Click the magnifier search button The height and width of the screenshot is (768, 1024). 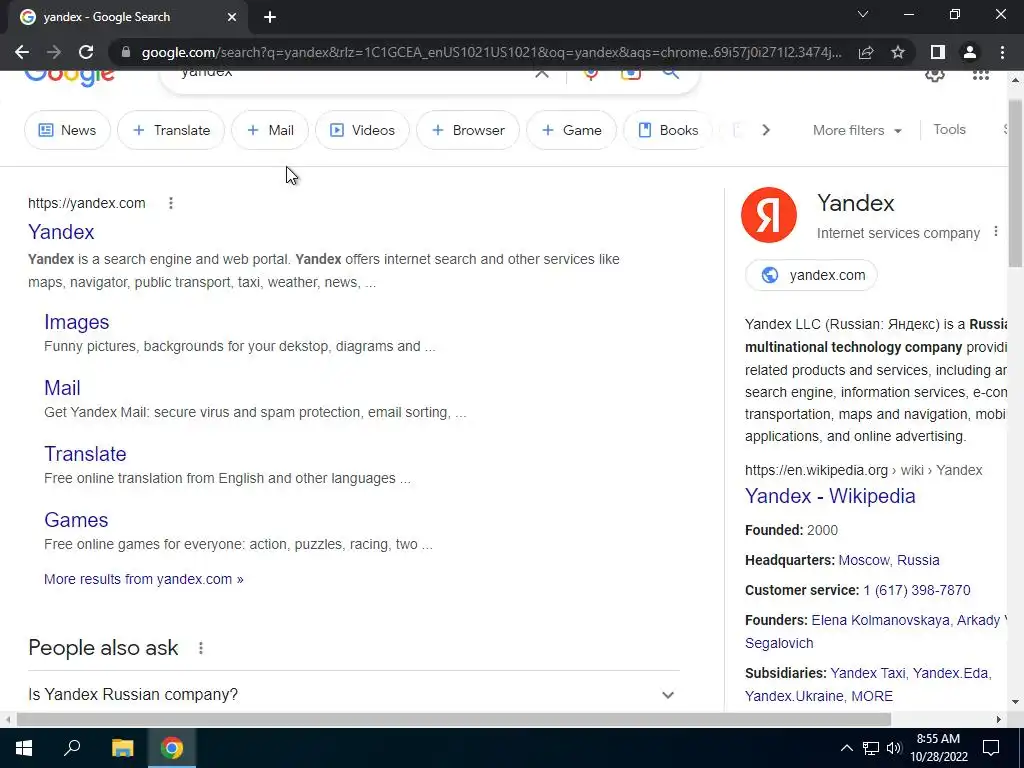pos(671,73)
